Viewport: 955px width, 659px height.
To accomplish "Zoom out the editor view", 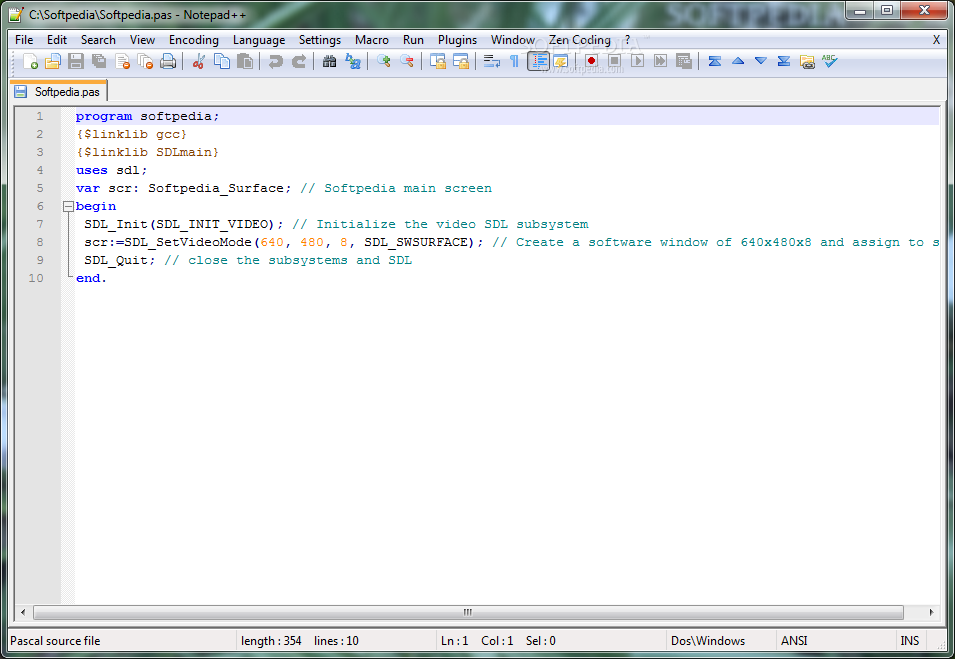I will point(407,62).
